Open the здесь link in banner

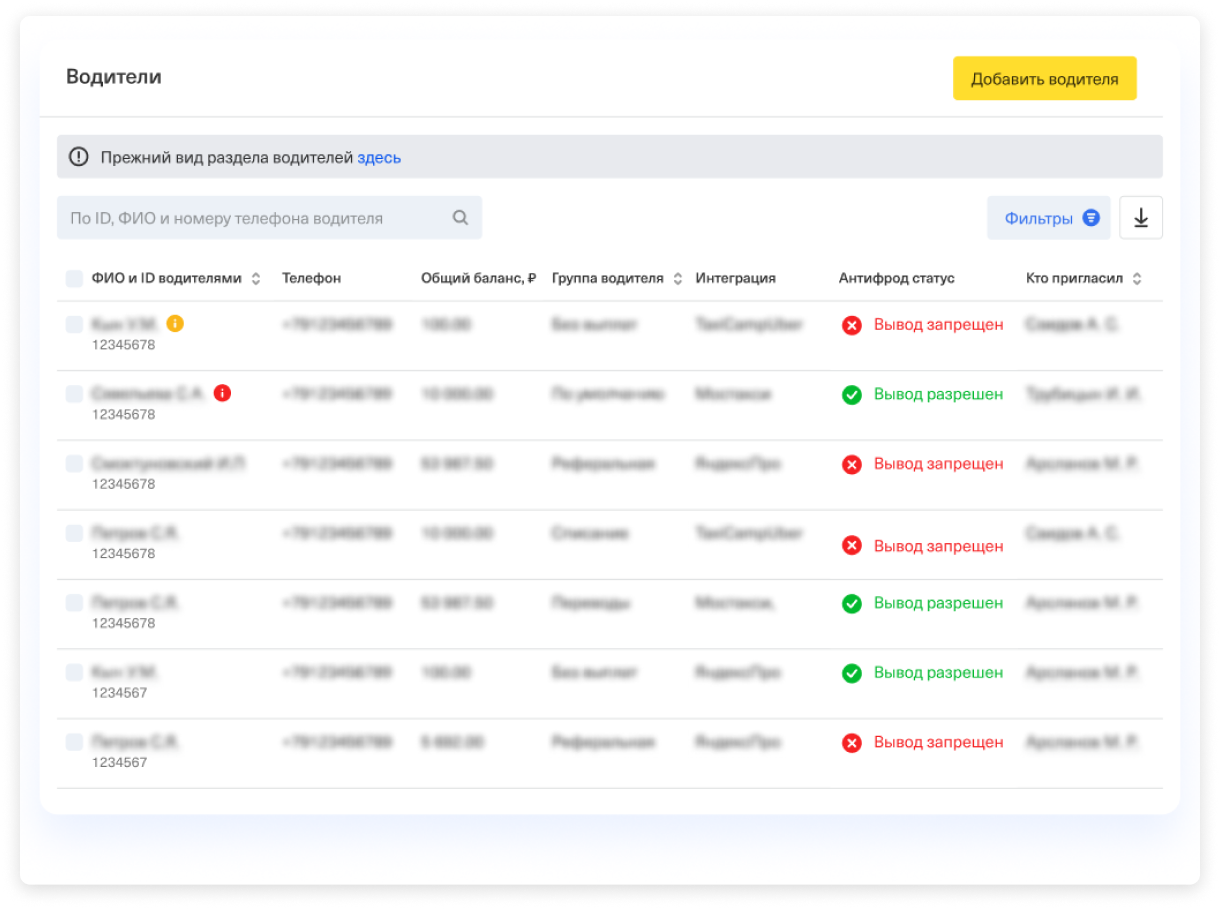pyautogui.click(x=379, y=158)
